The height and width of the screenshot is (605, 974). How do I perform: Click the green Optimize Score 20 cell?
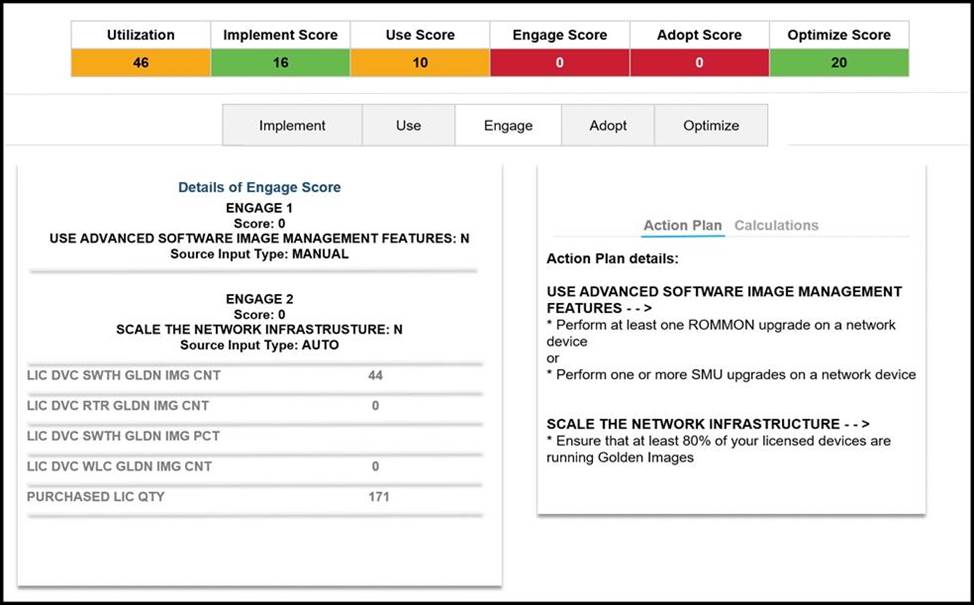[839, 63]
